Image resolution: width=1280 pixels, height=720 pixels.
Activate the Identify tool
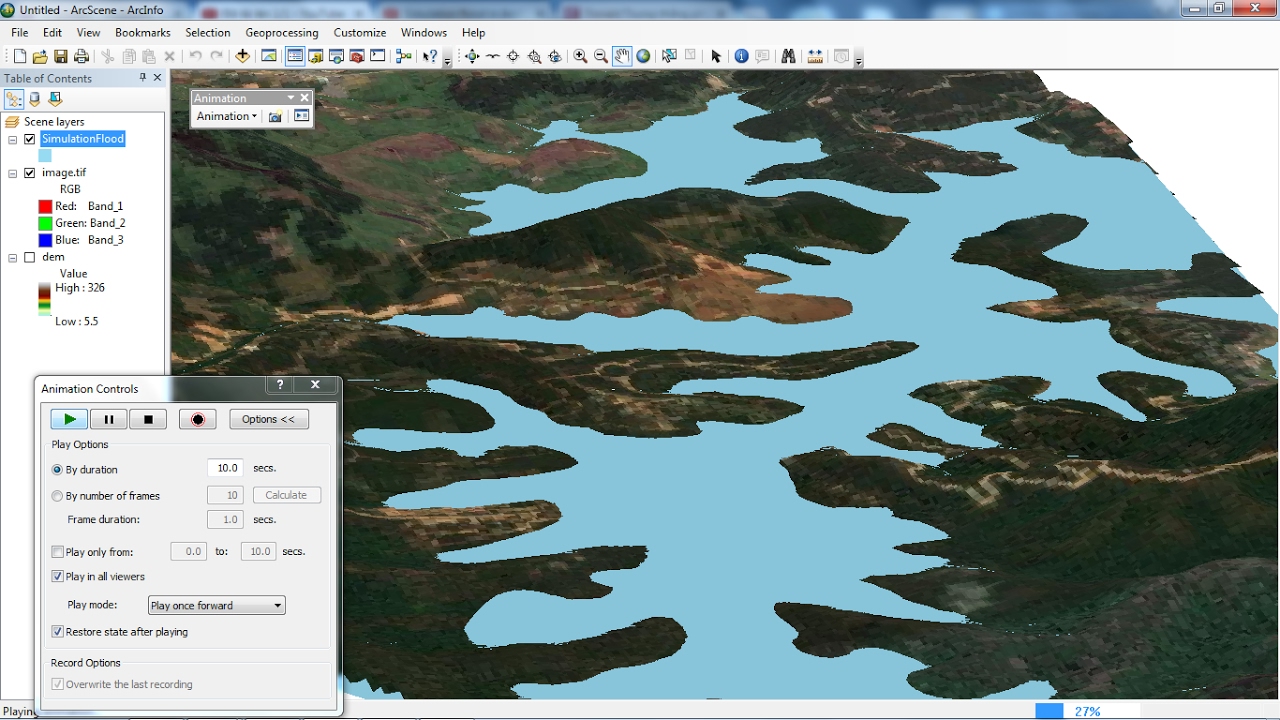coord(741,57)
